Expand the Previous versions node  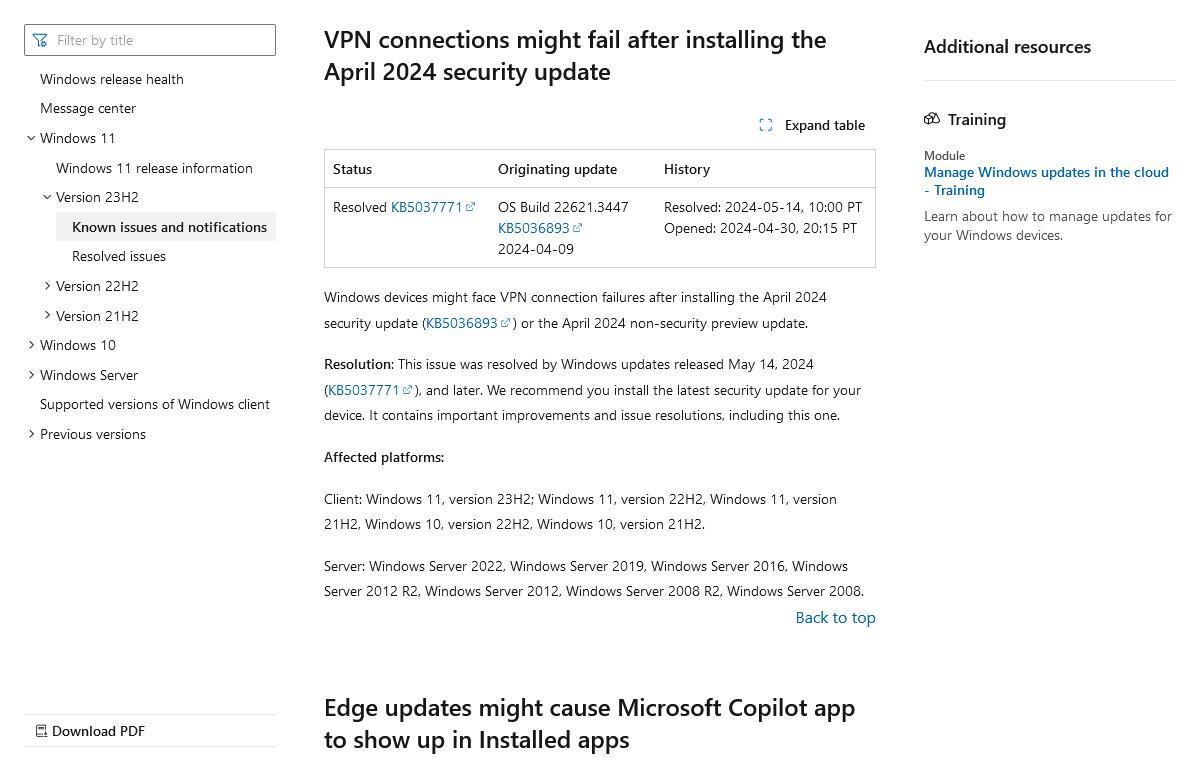[31, 434]
